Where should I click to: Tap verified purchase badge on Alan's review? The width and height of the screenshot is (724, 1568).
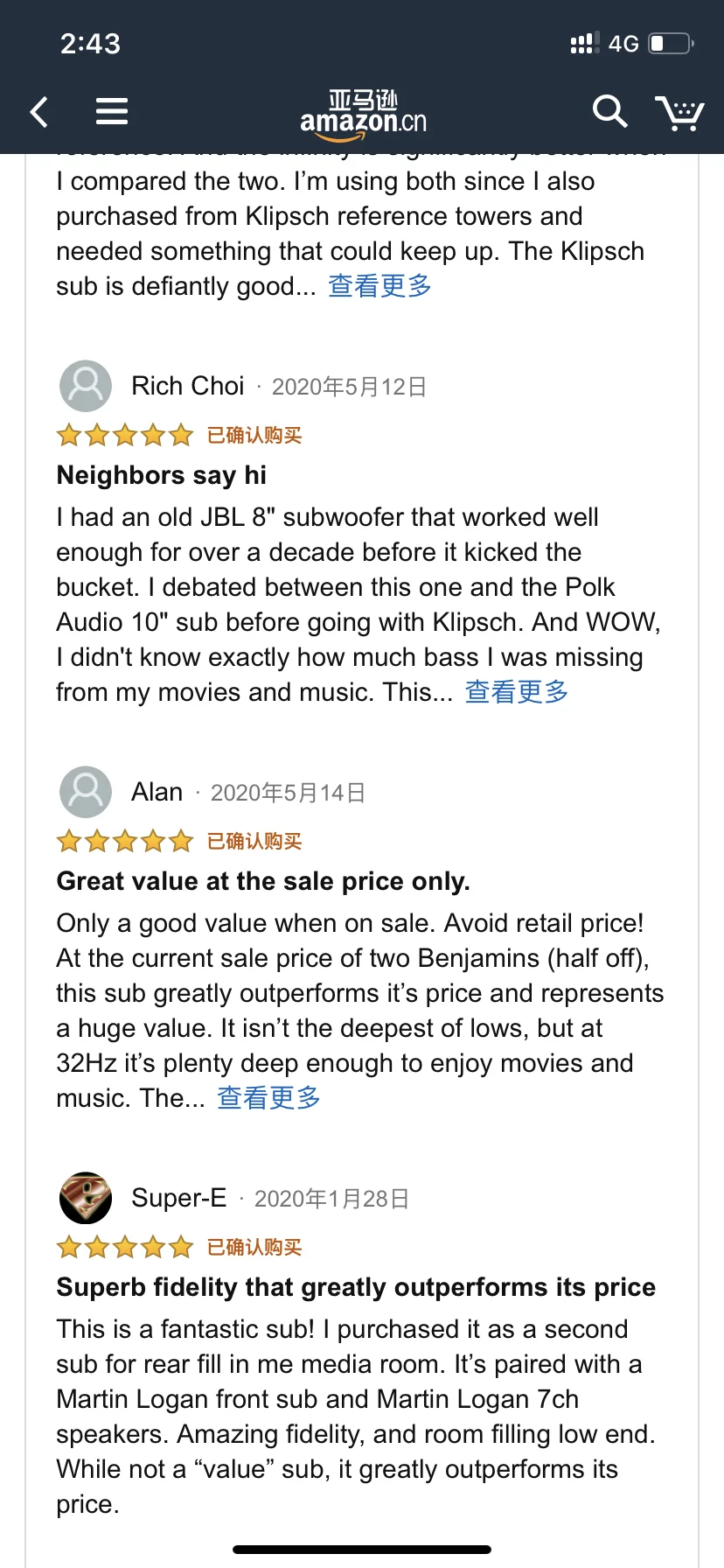[x=254, y=841]
